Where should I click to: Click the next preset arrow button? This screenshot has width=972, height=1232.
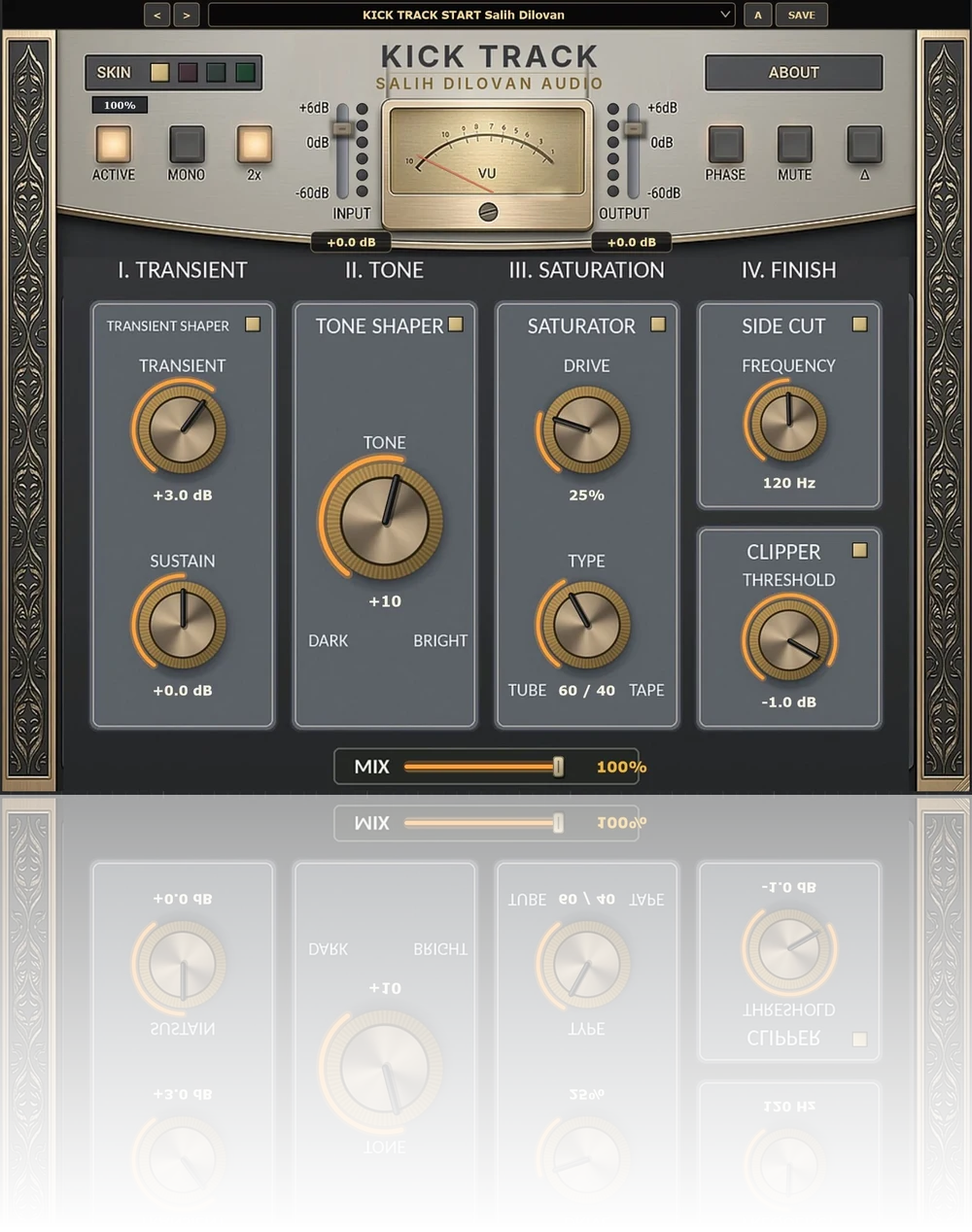(x=187, y=15)
